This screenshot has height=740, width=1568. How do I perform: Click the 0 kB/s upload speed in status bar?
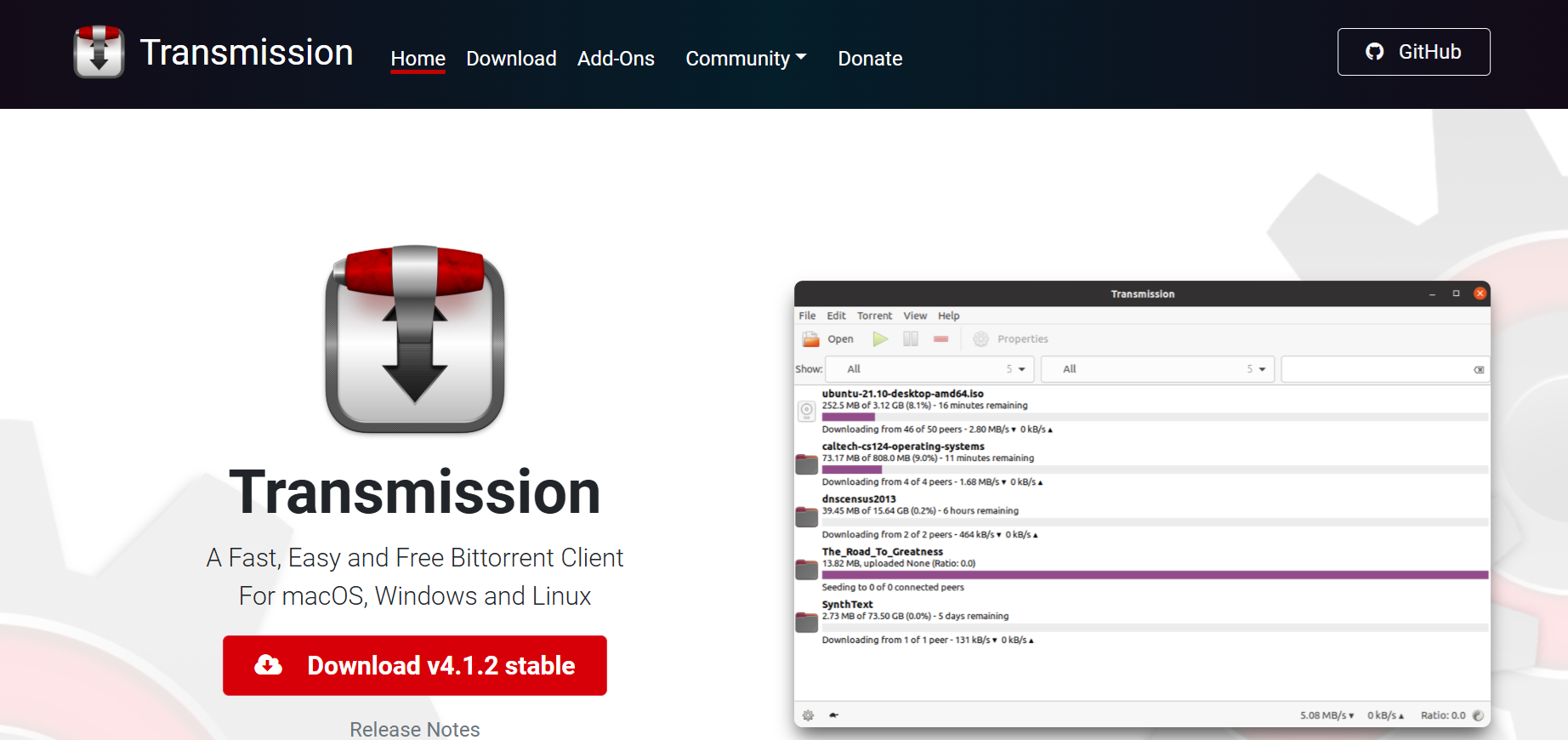point(1385,715)
